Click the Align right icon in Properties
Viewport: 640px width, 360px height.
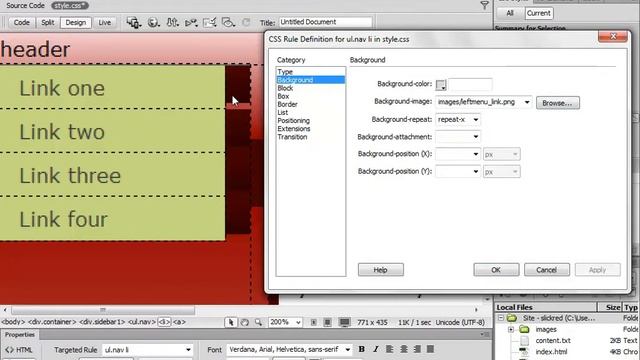pos(417,349)
